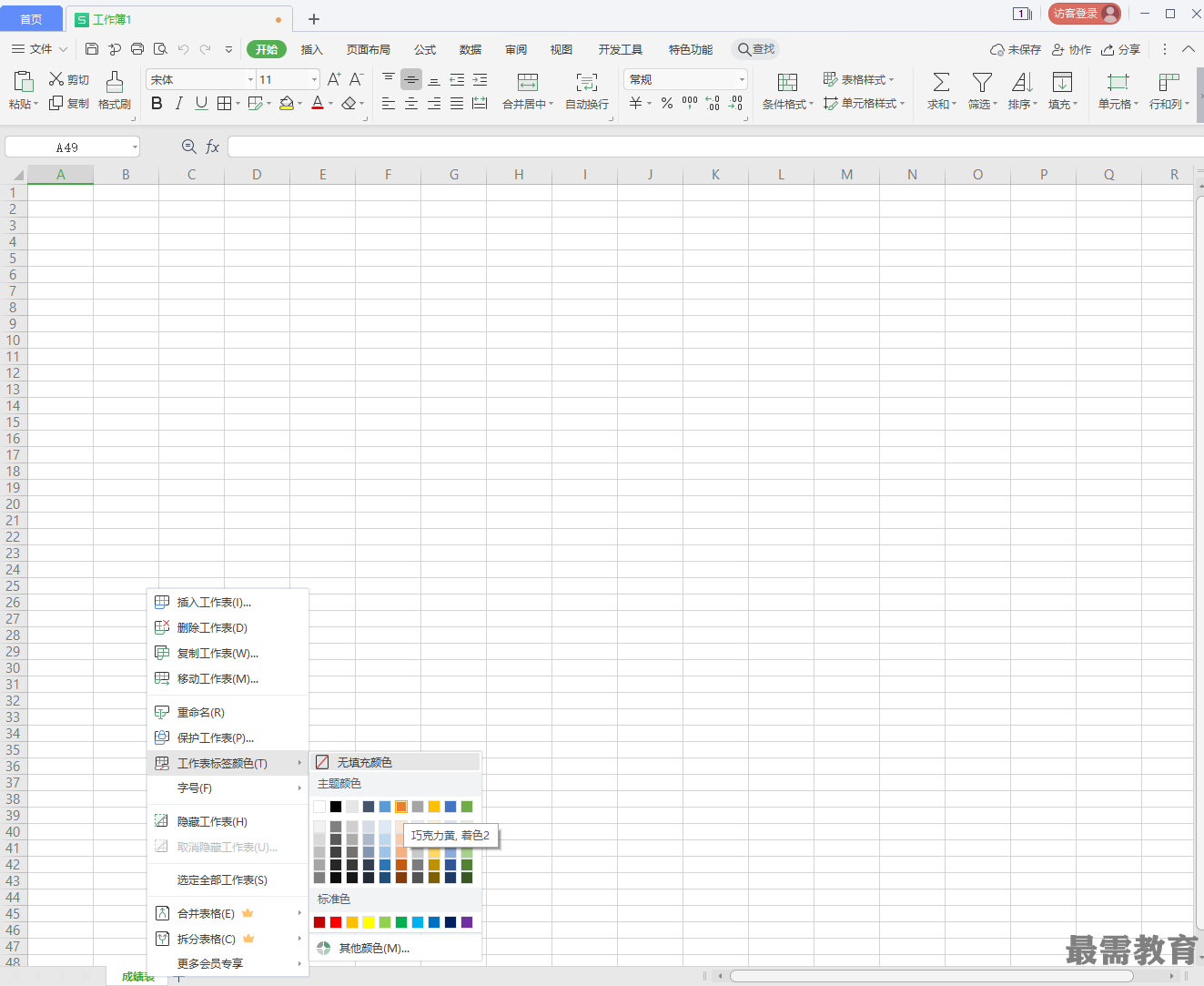Click the Auto Wrap text icon
This screenshot has height=986, width=1204.
point(587,82)
